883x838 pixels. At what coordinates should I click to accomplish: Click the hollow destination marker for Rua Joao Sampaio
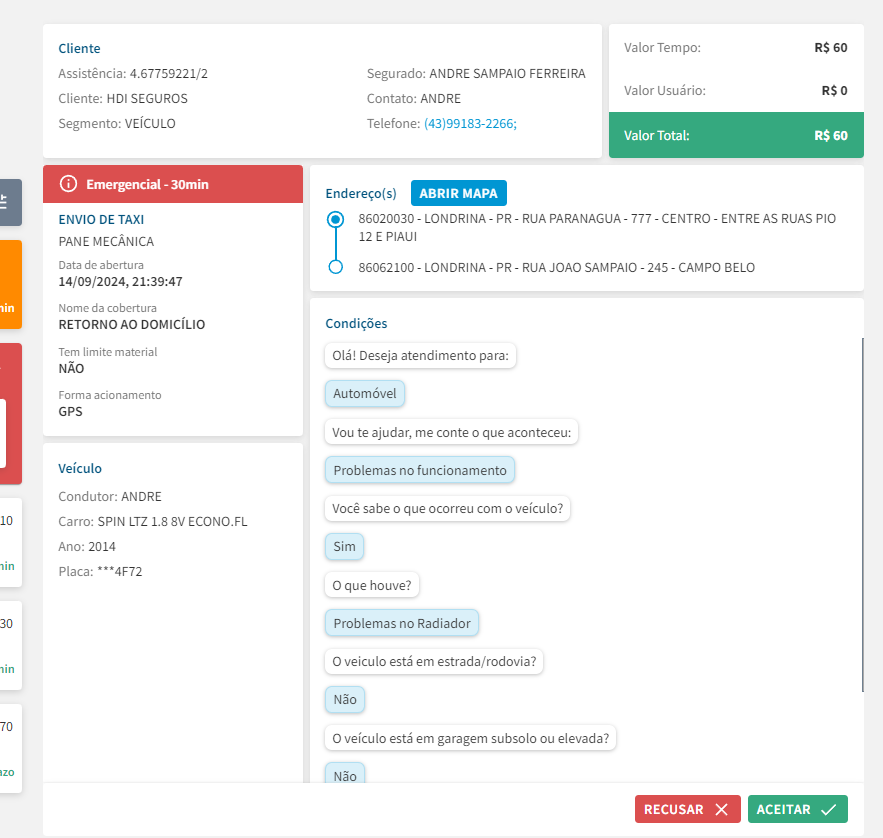tap(336, 267)
